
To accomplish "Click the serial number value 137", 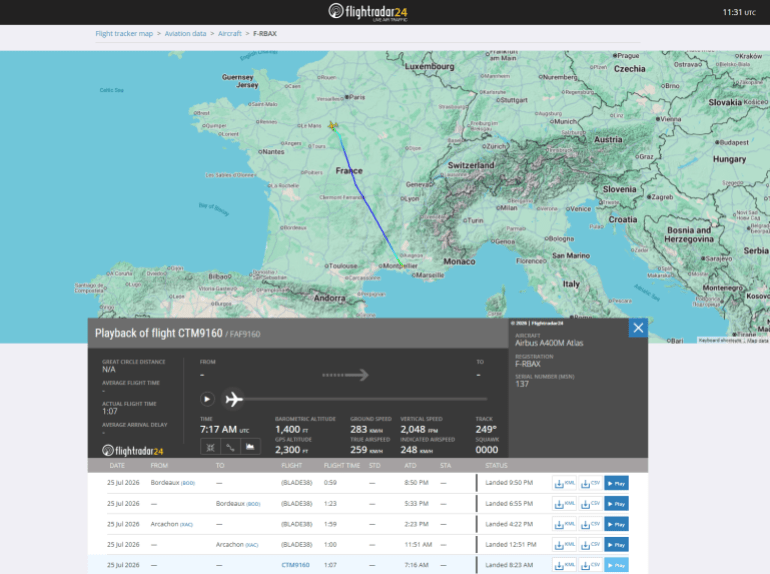I will [x=522, y=384].
